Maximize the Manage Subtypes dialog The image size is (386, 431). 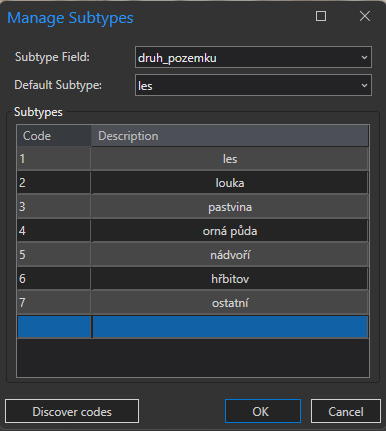point(321,16)
